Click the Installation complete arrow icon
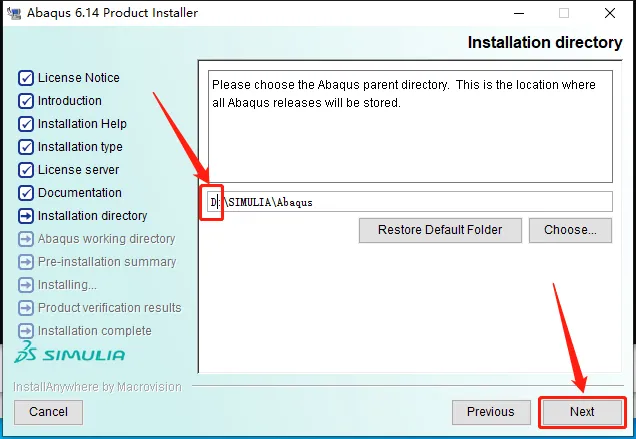636x439 pixels. (26, 331)
